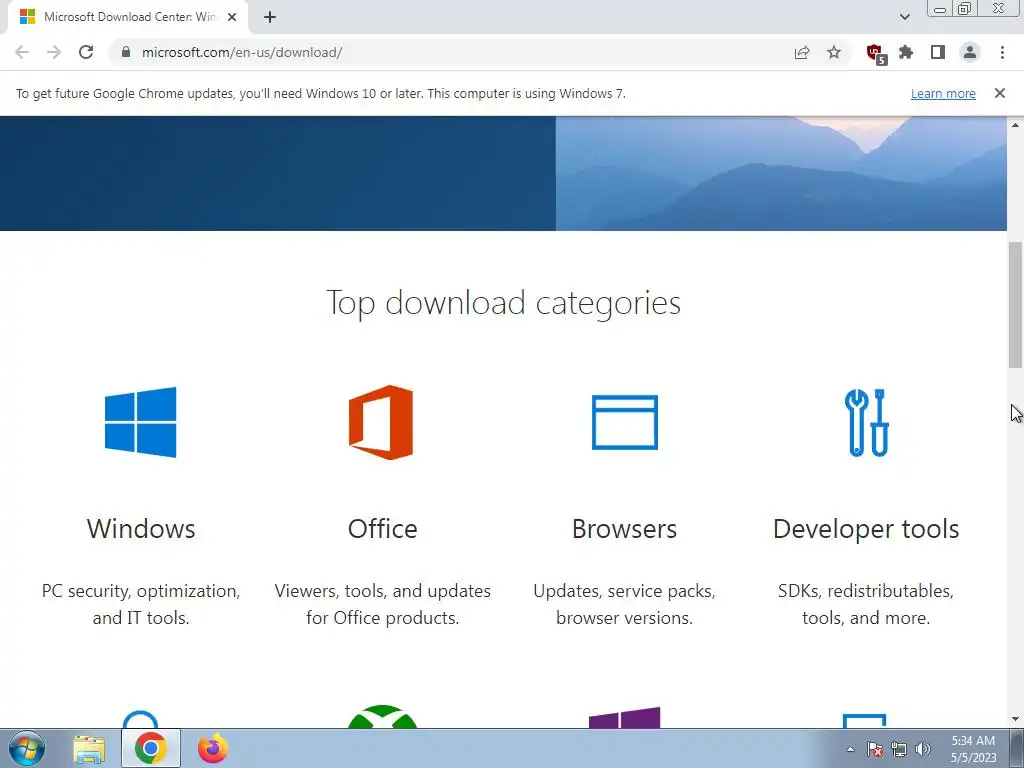Close the Microsoft Download Center tab

(232, 17)
